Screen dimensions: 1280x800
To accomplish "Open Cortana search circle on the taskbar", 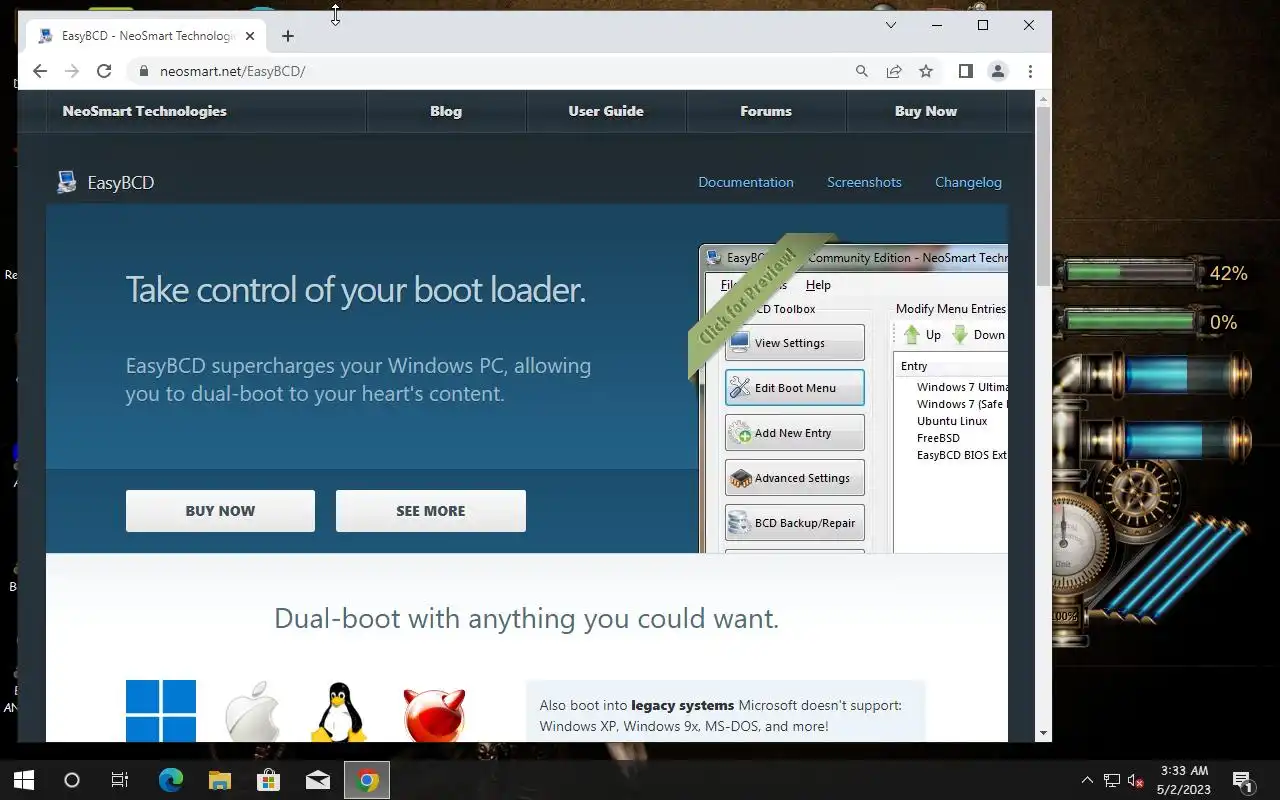I will pos(72,780).
